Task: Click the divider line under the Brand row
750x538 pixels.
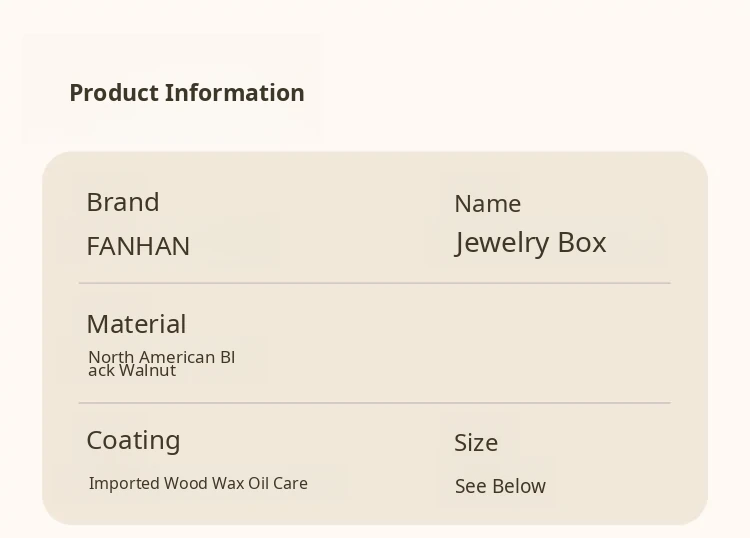Action: pos(374,283)
